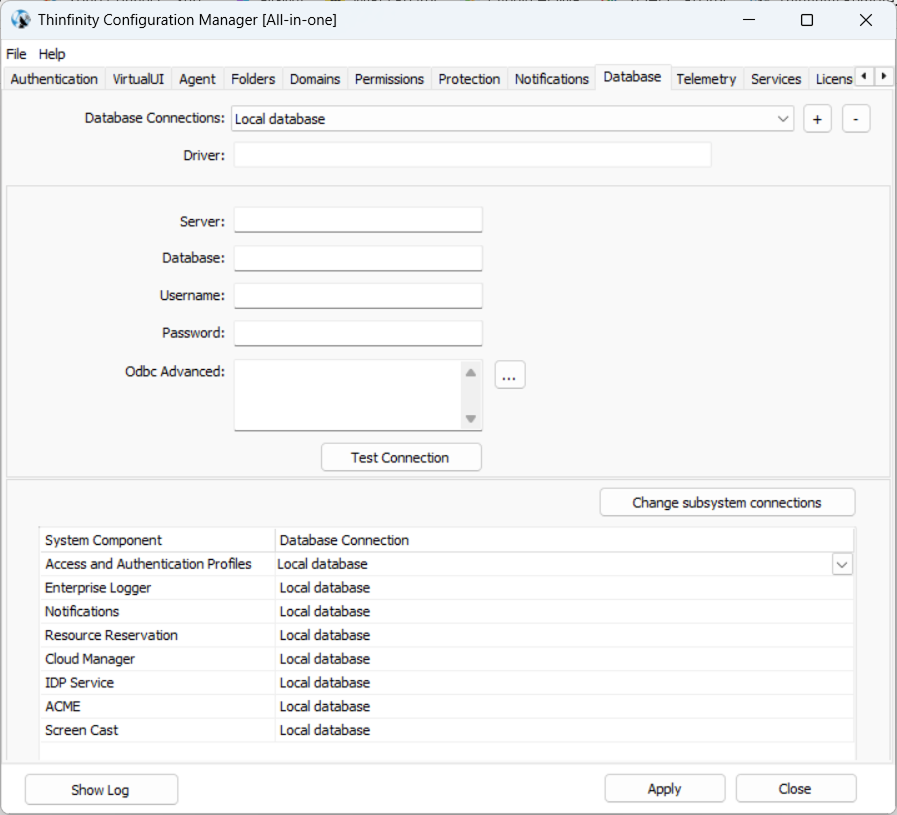Click the System Component column header
This screenshot has height=815, width=897.
pos(157,540)
